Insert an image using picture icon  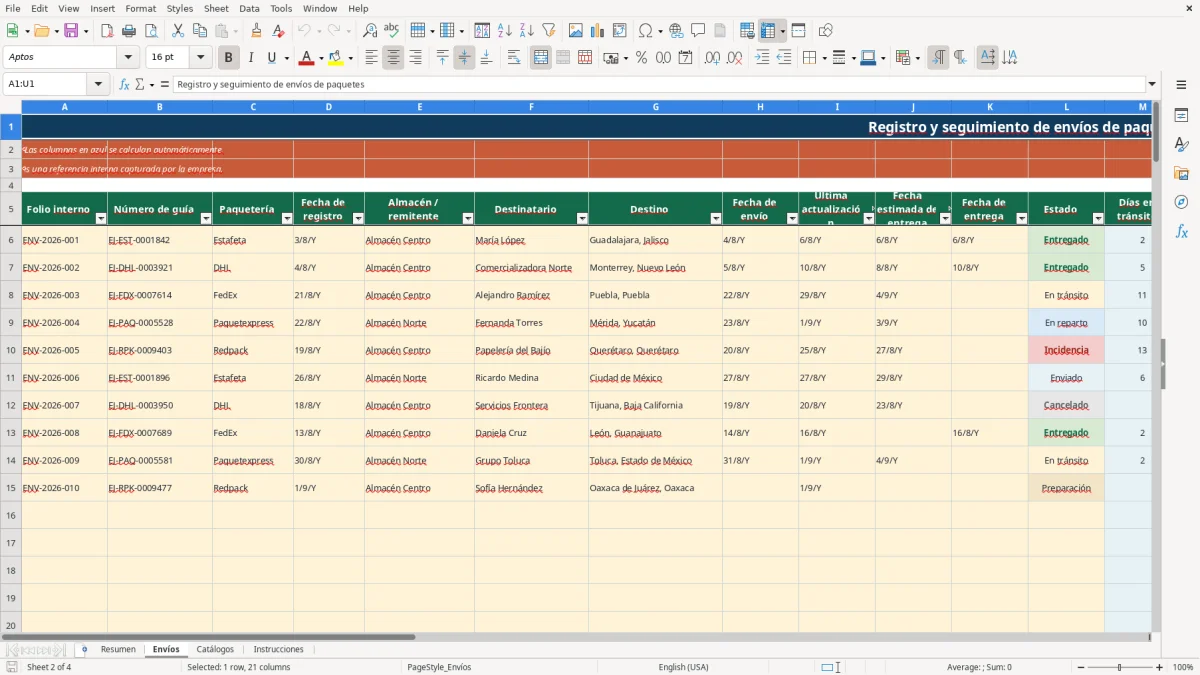576,31
